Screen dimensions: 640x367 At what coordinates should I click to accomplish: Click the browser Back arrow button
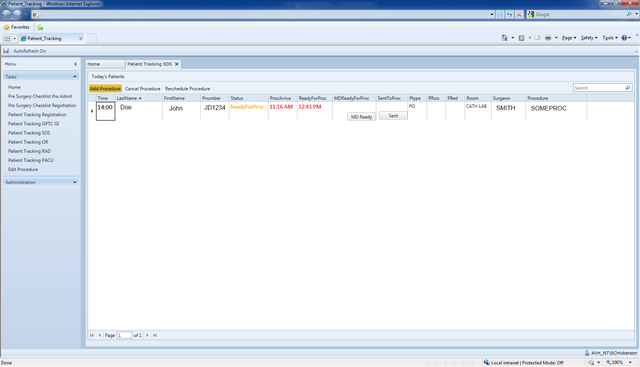coord(7,14)
